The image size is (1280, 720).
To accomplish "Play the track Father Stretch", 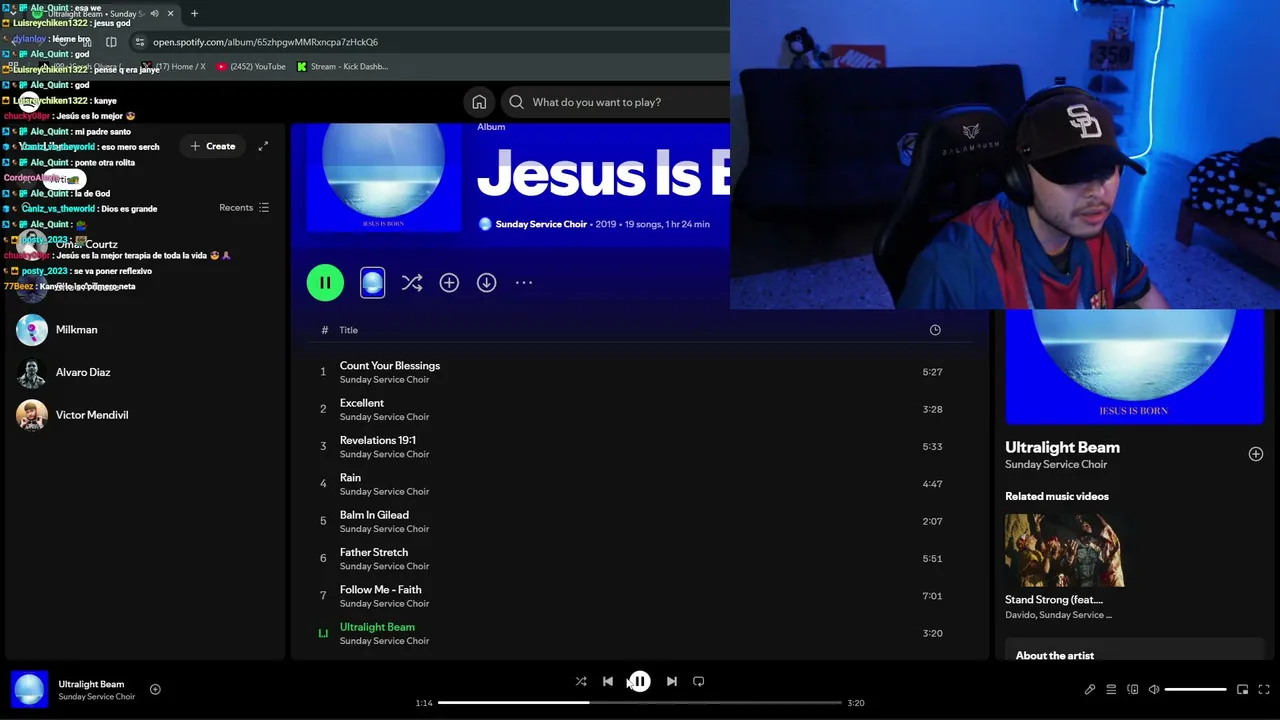I will 640,558.
